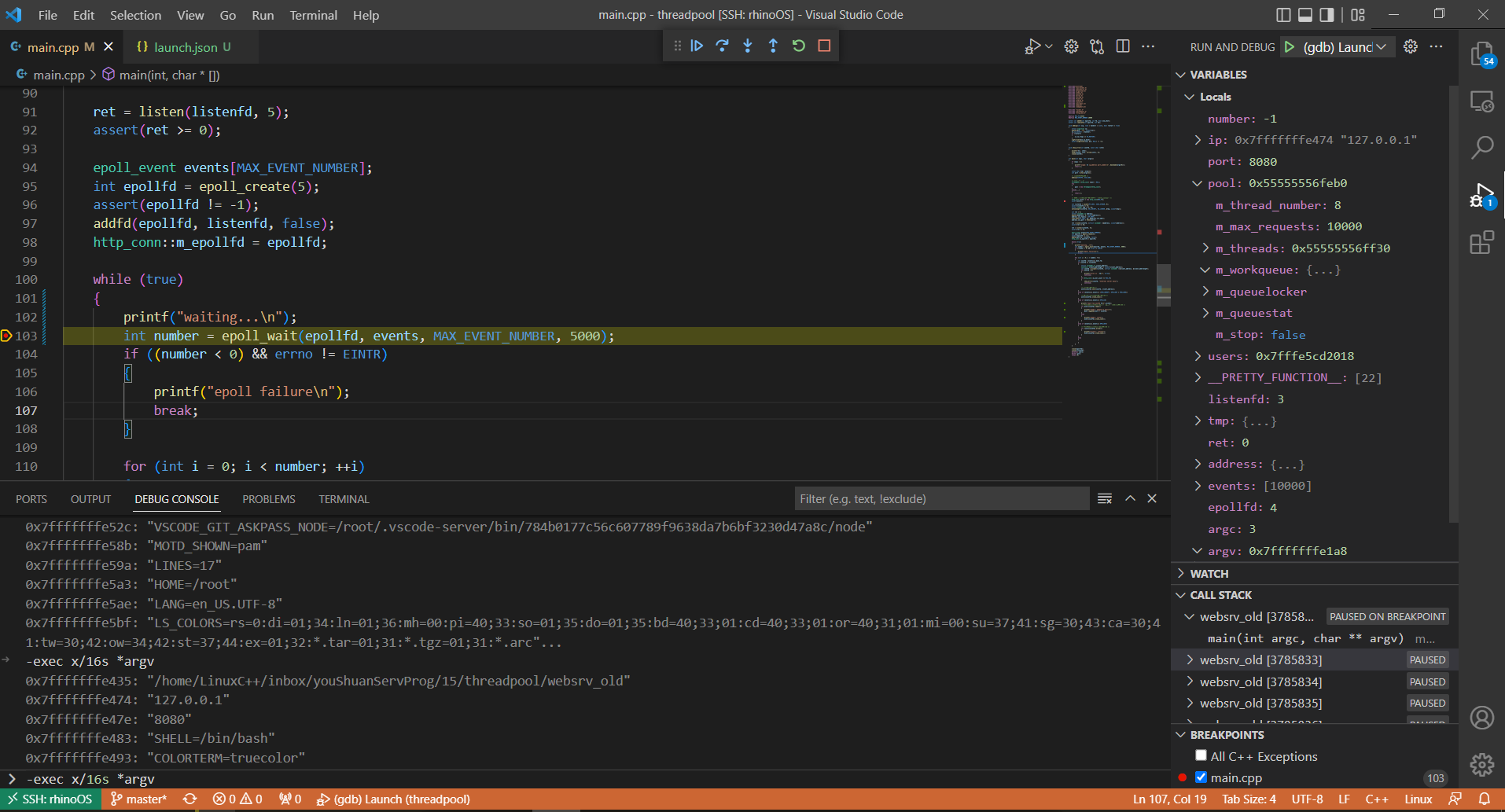Open debug configuration dropdown (gdb) Launch
Image resolution: width=1505 pixels, height=812 pixels.
tap(1345, 47)
